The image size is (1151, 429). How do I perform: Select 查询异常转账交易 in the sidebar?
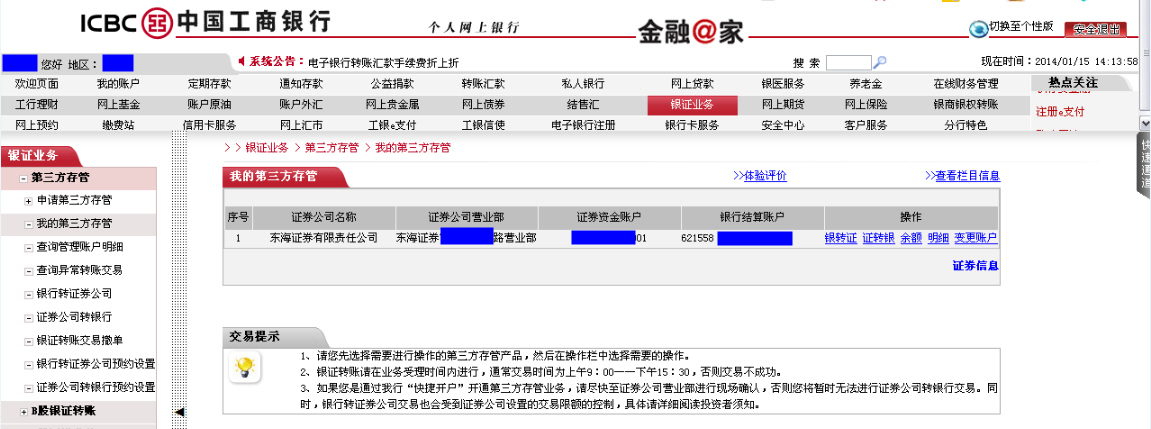click(x=80, y=270)
